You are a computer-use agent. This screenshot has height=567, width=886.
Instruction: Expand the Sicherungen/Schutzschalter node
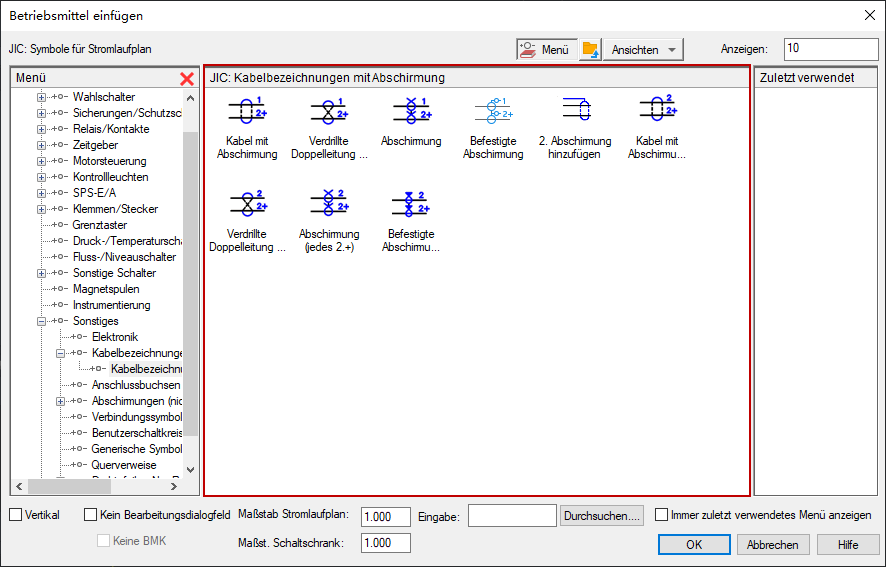pyautogui.click(x=41, y=113)
